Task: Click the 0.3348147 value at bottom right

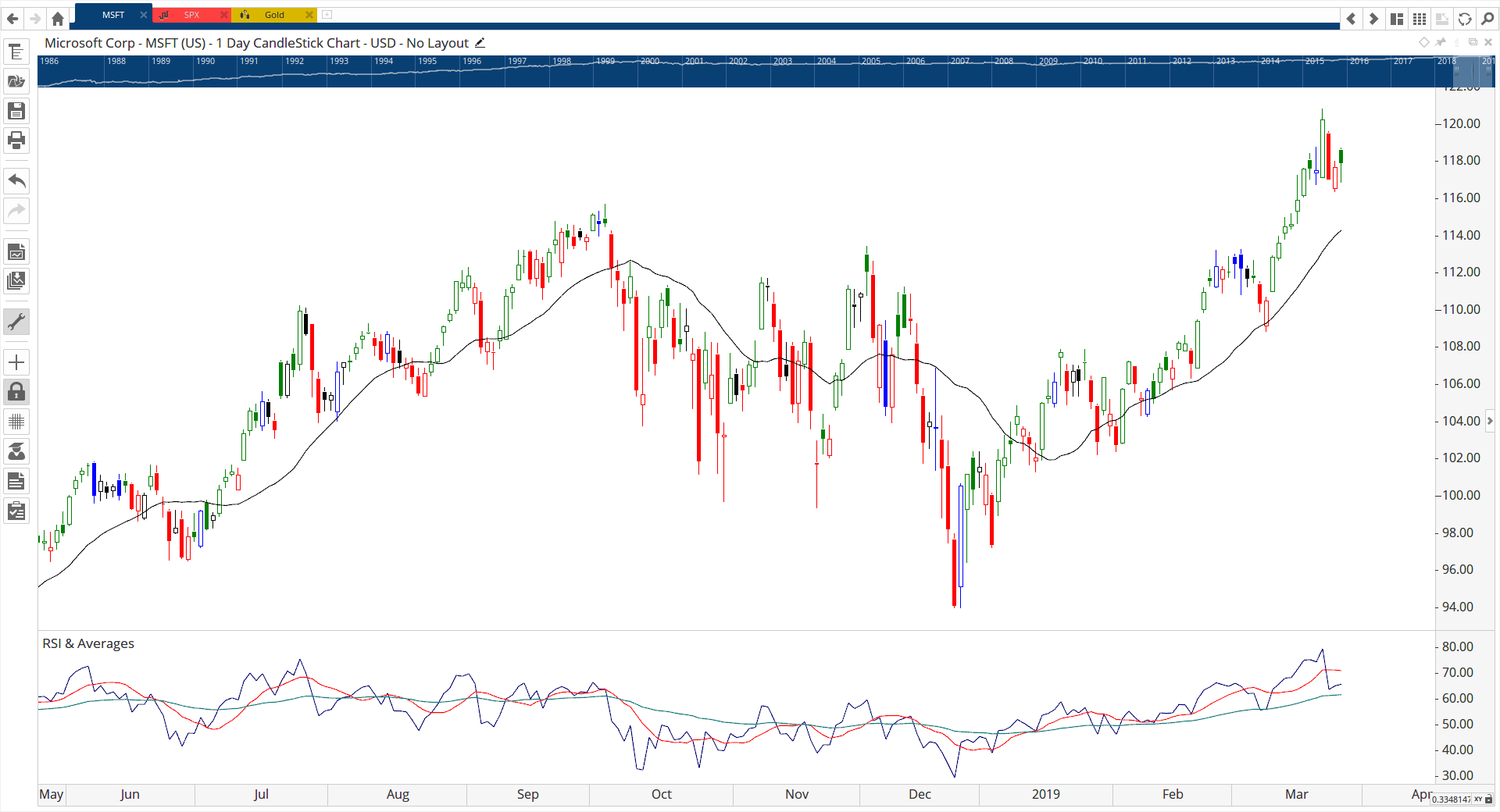Action: pos(1452,800)
